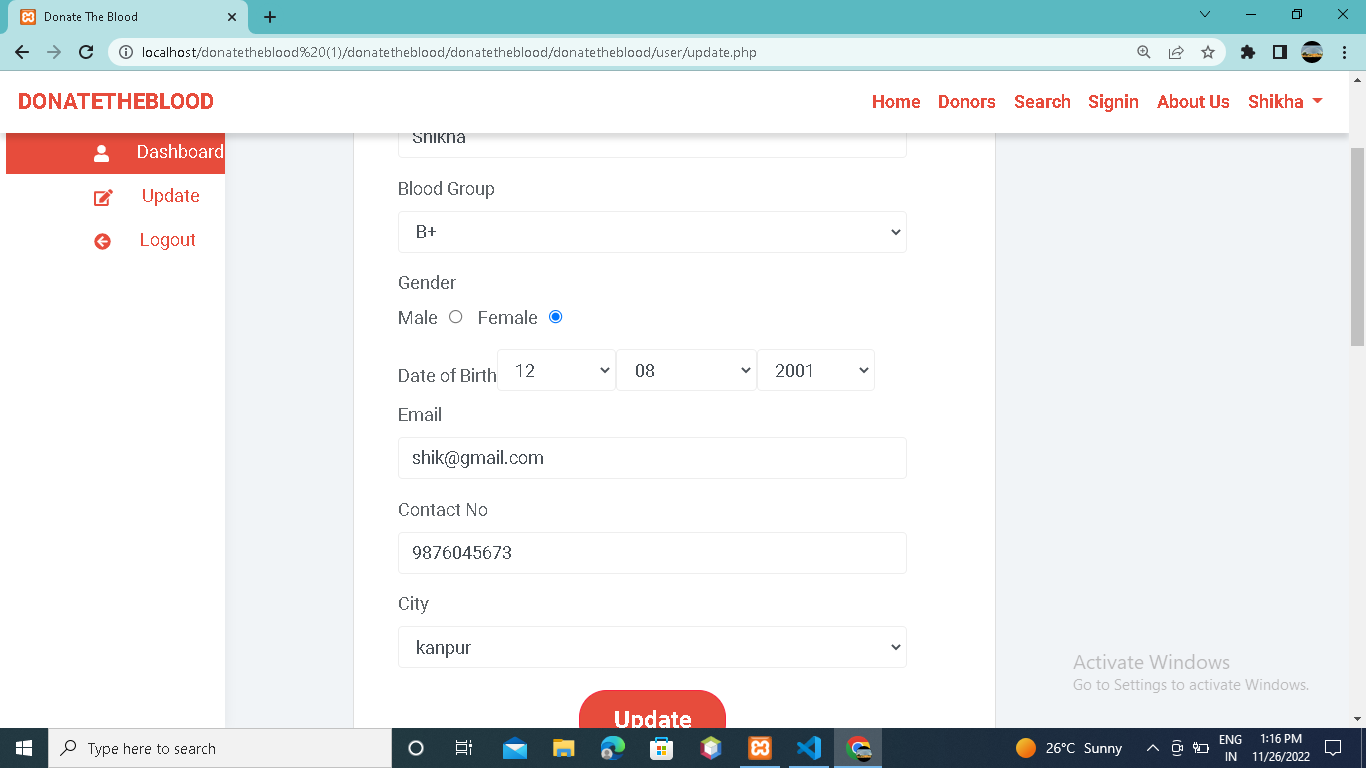Viewport: 1366px width, 768px height.
Task: Open the Blood Group dropdown
Action: tap(652, 232)
